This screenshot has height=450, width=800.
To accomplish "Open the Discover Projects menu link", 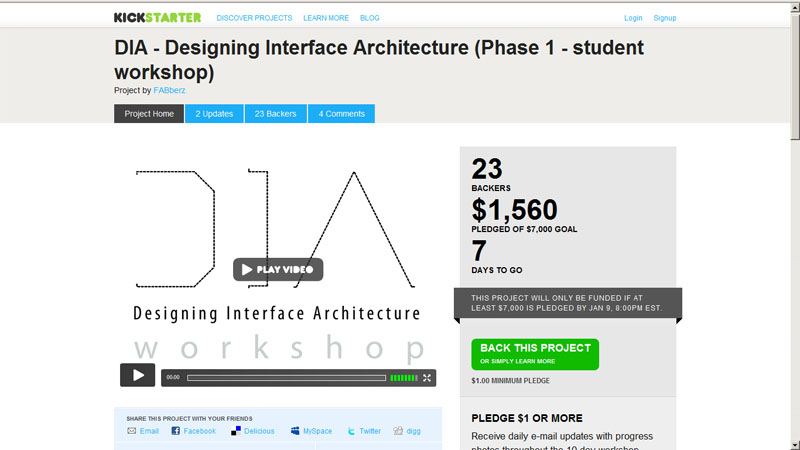I will click(x=254, y=18).
